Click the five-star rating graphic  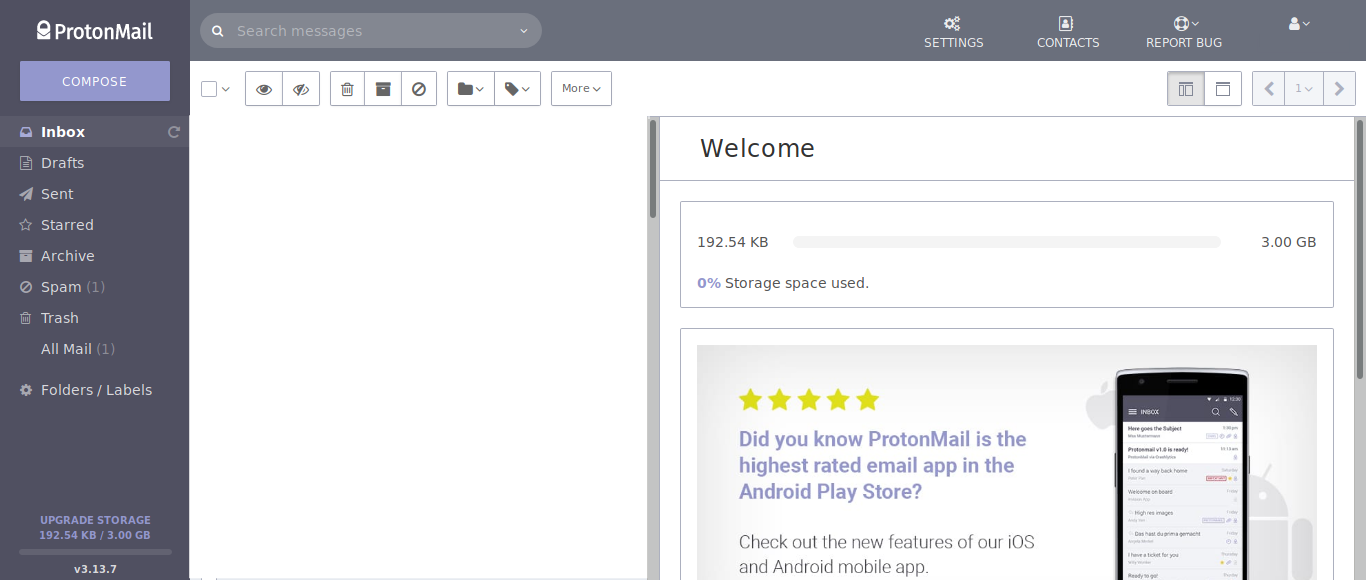[x=809, y=400]
